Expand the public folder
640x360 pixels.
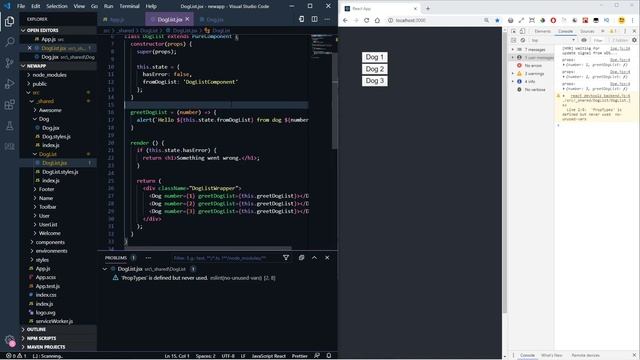pyautogui.click(x=40, y=84)
